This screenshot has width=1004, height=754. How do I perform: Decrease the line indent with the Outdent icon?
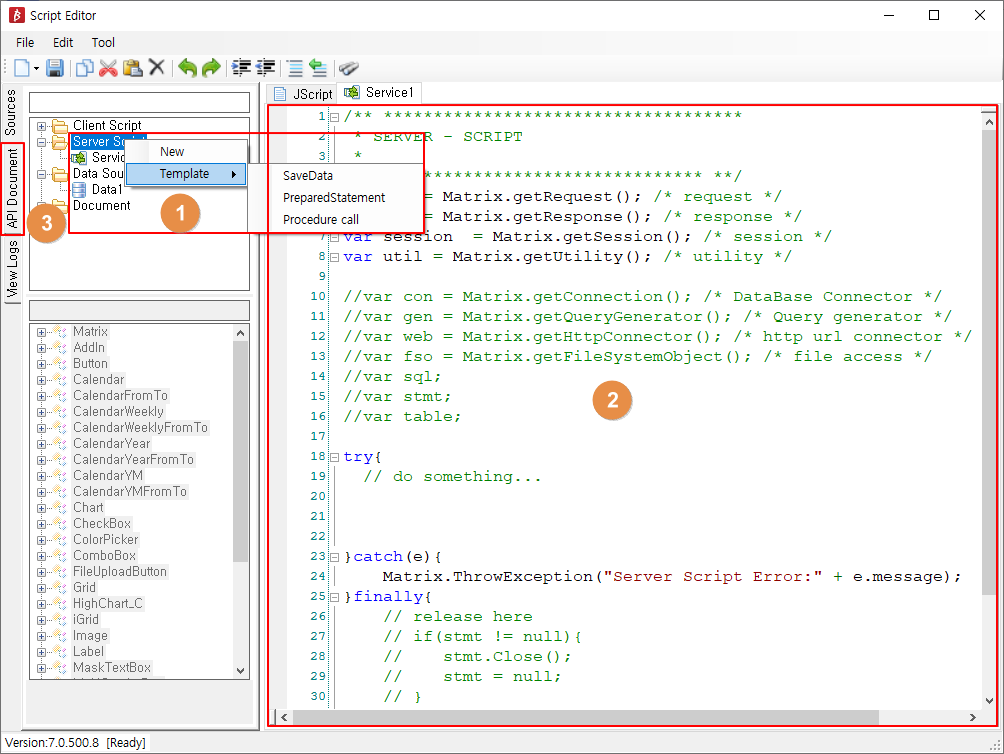click(266, 67)
